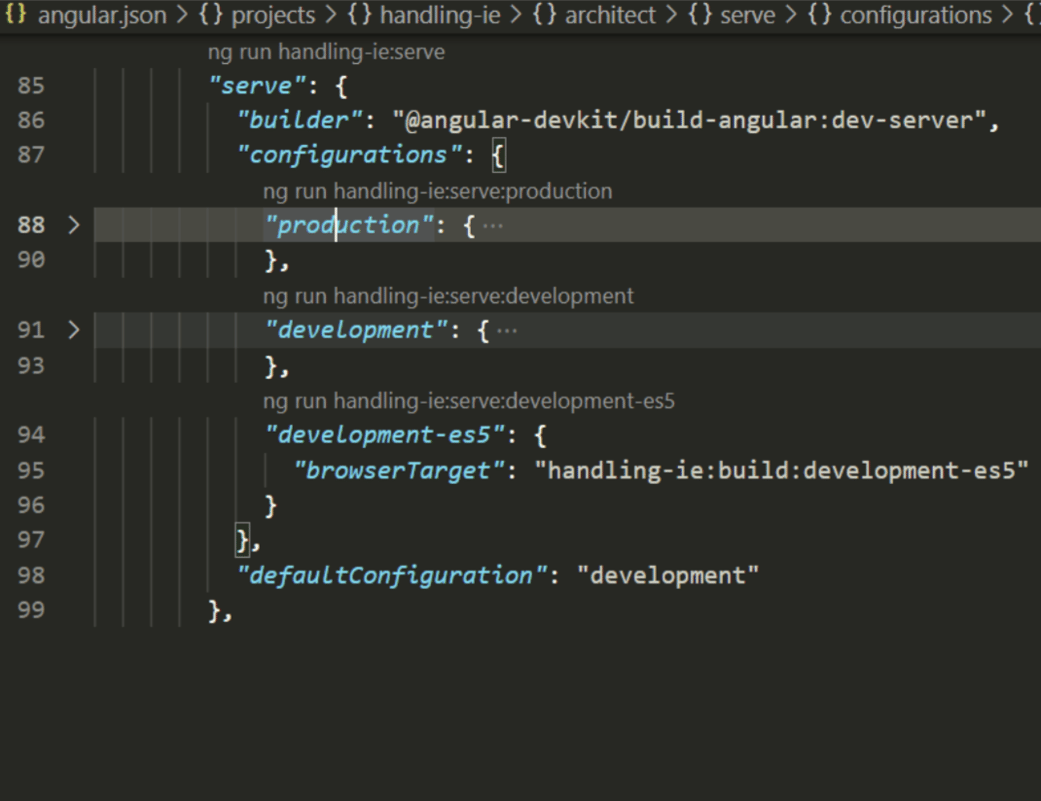Click line number 95 in the gutter

[31, 470]
